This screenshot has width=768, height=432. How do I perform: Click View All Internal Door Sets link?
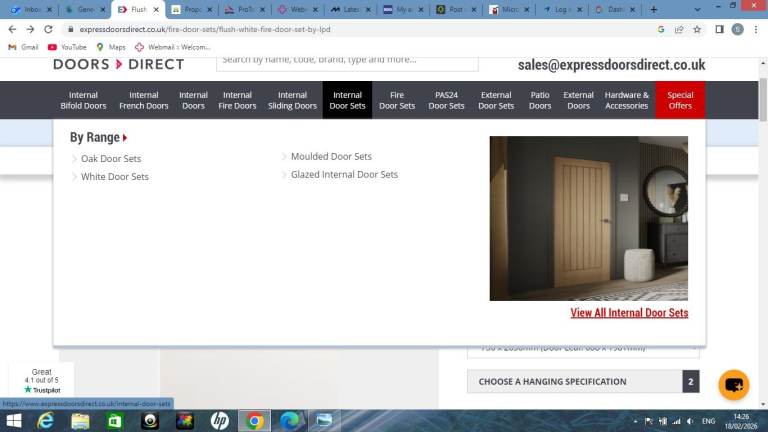click(x=629, y=313)
